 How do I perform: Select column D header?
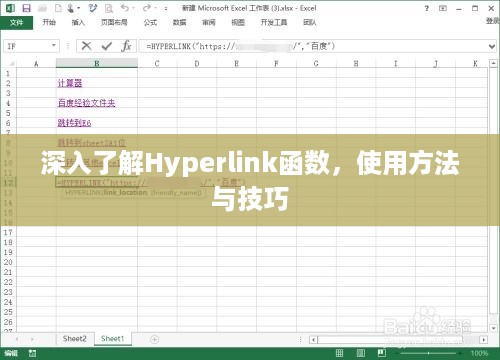point(197,63)
